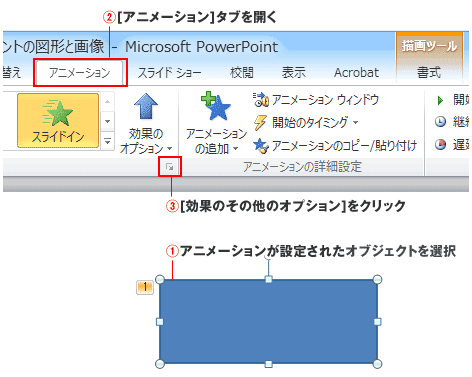Move up one row in the animation gallery
The image size is (472, 377).
[x=107, y=102]
